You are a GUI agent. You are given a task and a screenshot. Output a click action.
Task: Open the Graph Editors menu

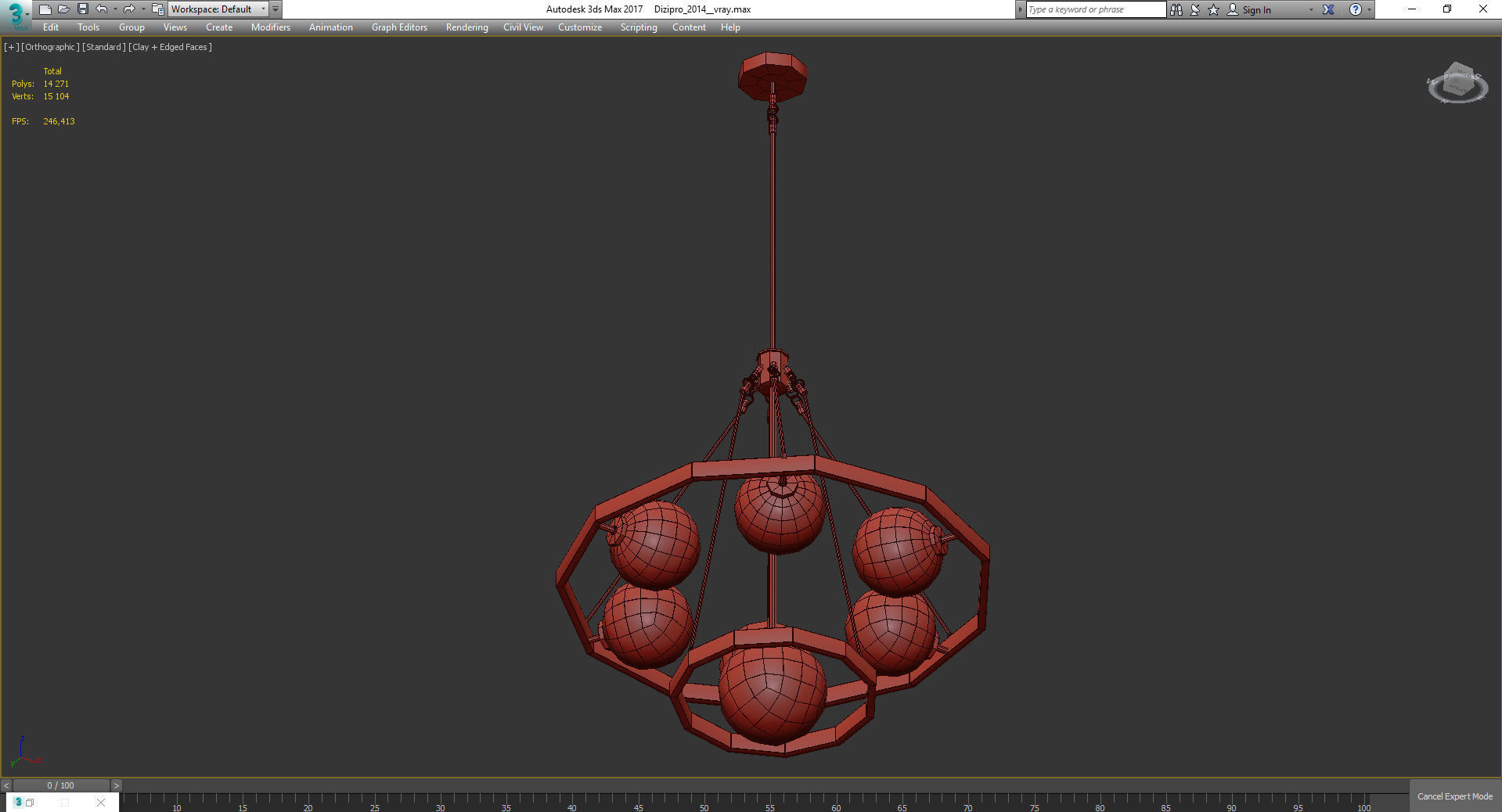point(399,27)
